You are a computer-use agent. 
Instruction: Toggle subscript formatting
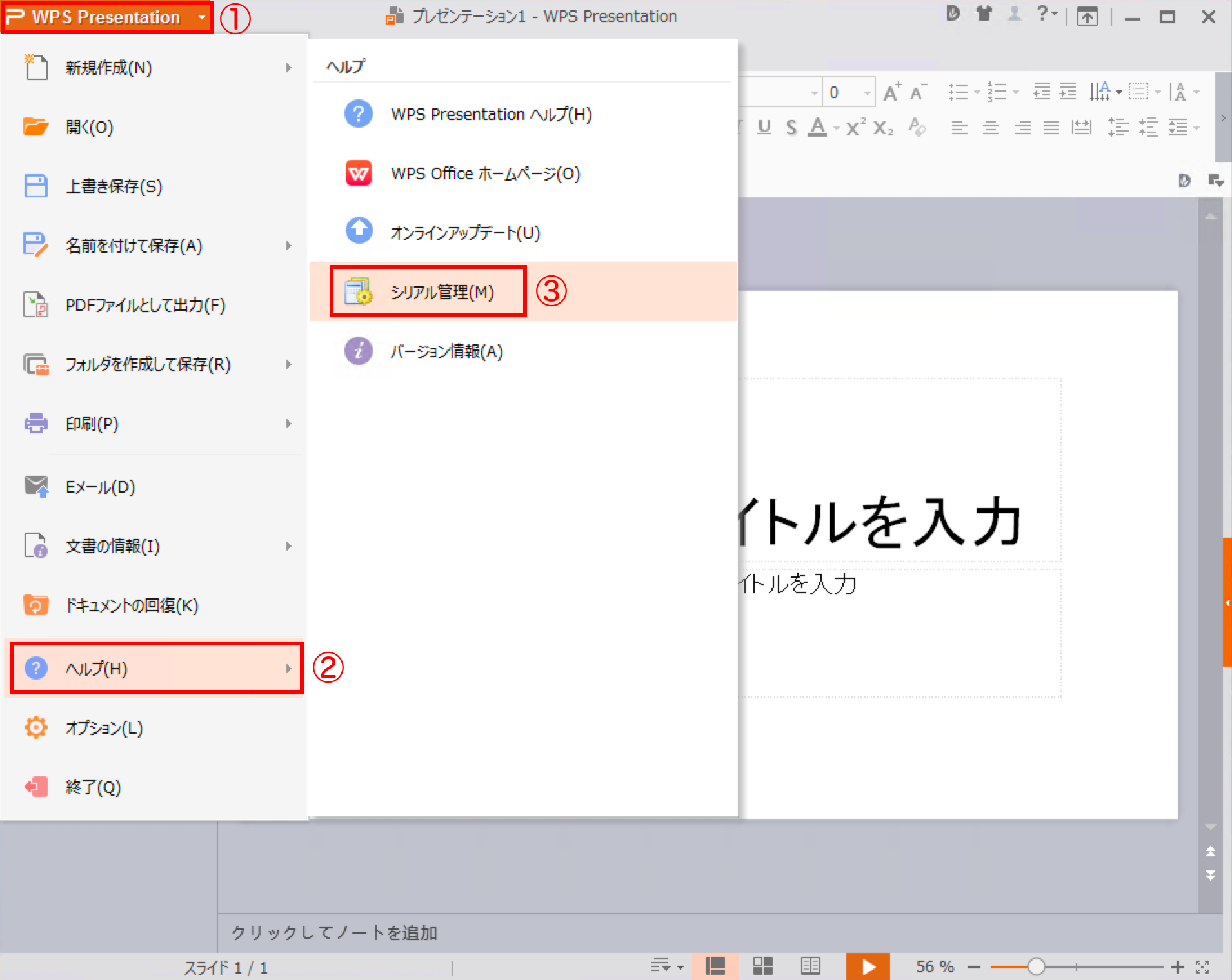tap(883, 127)
